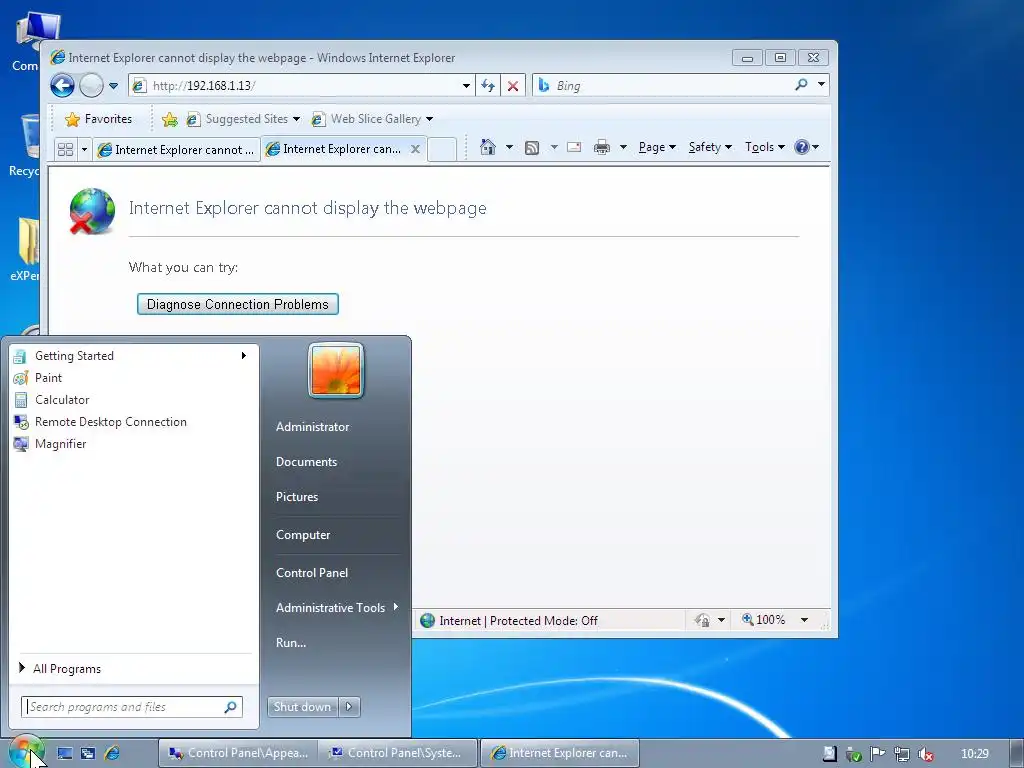Click the Home page icon
Image resolution: width=1024 pixels, height=768 pixels.
488,147
